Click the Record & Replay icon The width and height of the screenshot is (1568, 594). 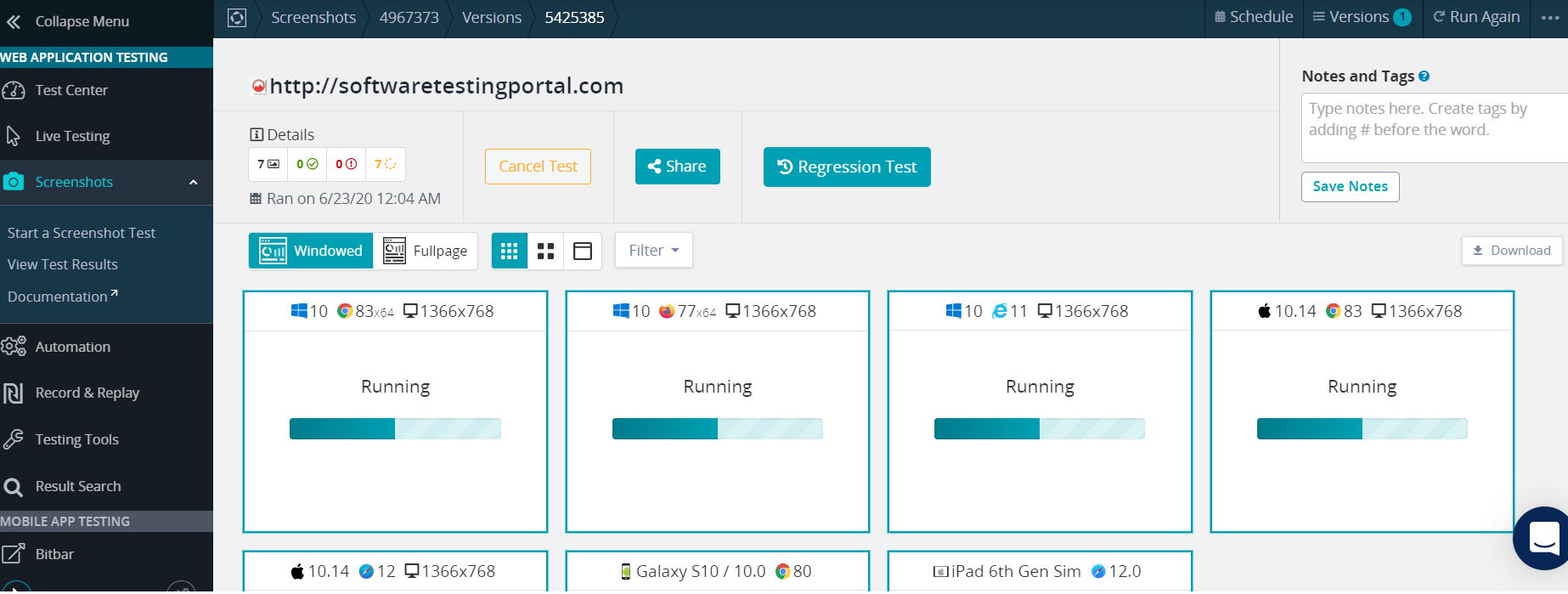14,393
